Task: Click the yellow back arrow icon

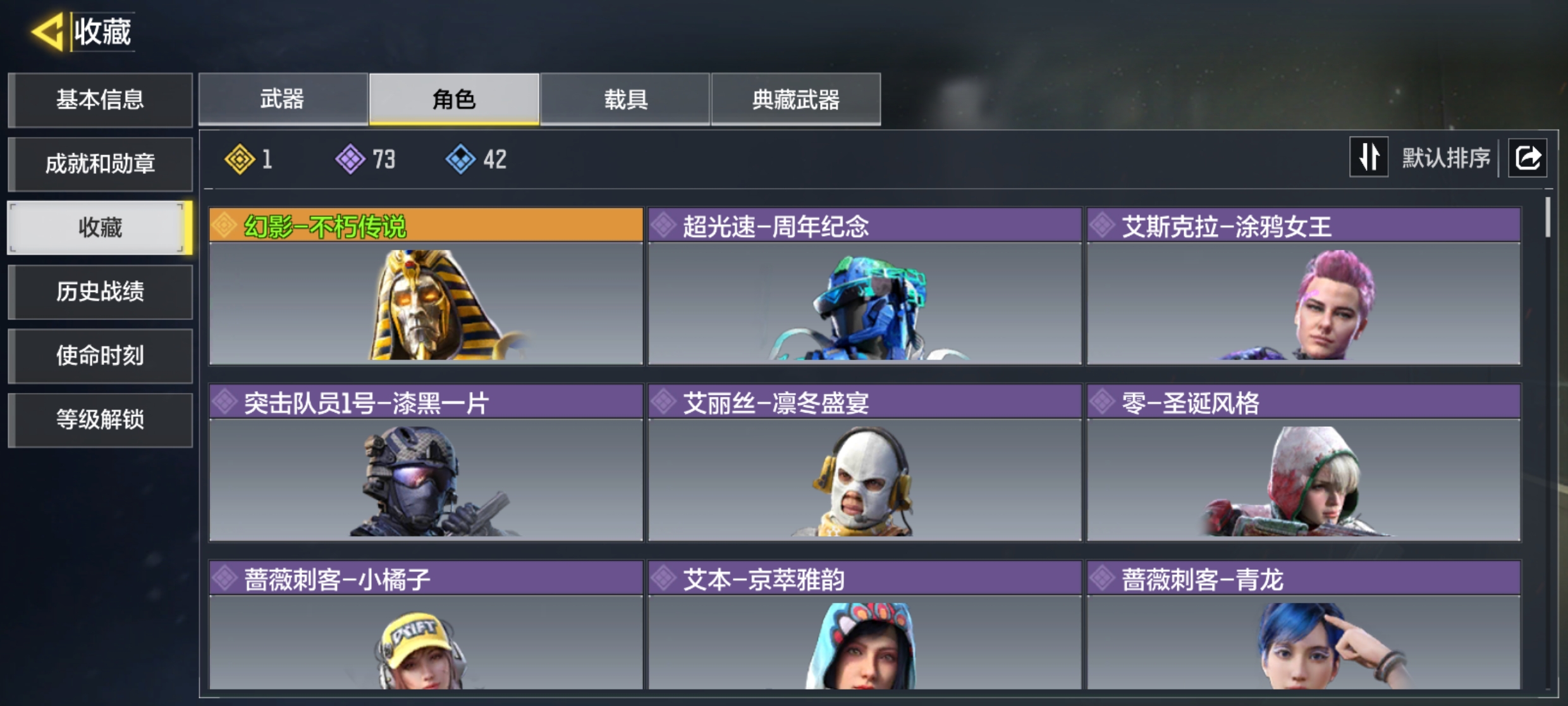Action: click(x=47, y=31)
